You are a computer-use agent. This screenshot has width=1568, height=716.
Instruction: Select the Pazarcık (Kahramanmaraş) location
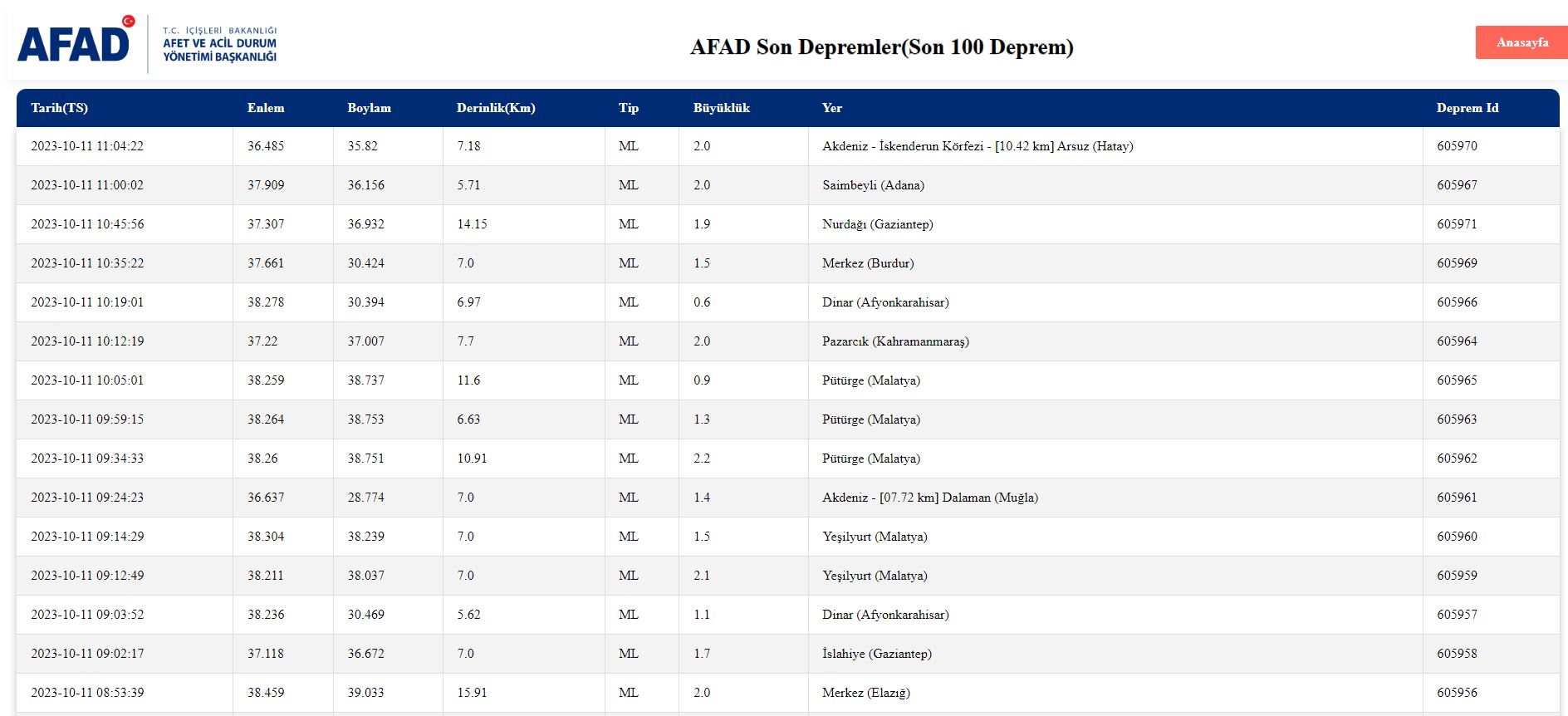pos(895,341)
